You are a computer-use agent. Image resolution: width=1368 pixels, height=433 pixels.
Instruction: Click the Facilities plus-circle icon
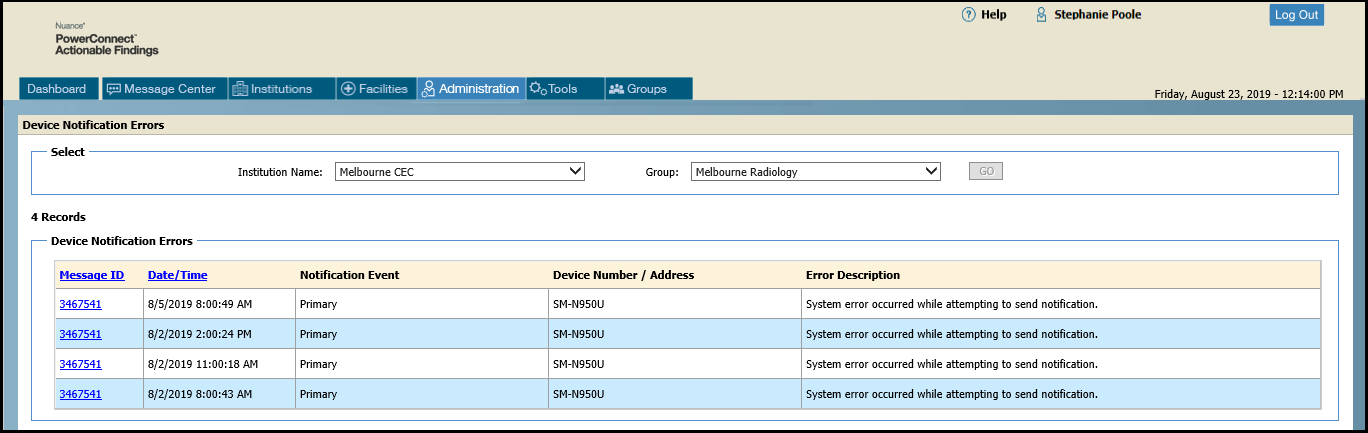coord(348,89)
